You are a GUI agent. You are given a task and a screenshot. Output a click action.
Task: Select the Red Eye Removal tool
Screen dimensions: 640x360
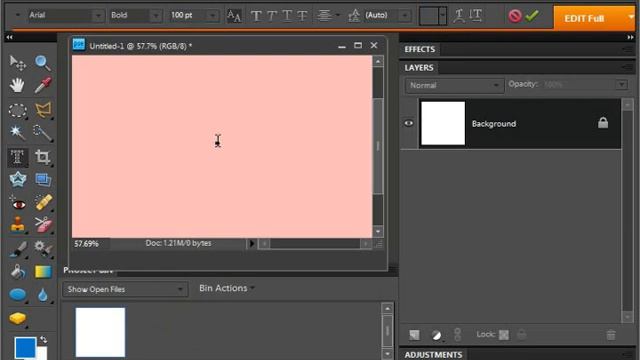[18, 203]
